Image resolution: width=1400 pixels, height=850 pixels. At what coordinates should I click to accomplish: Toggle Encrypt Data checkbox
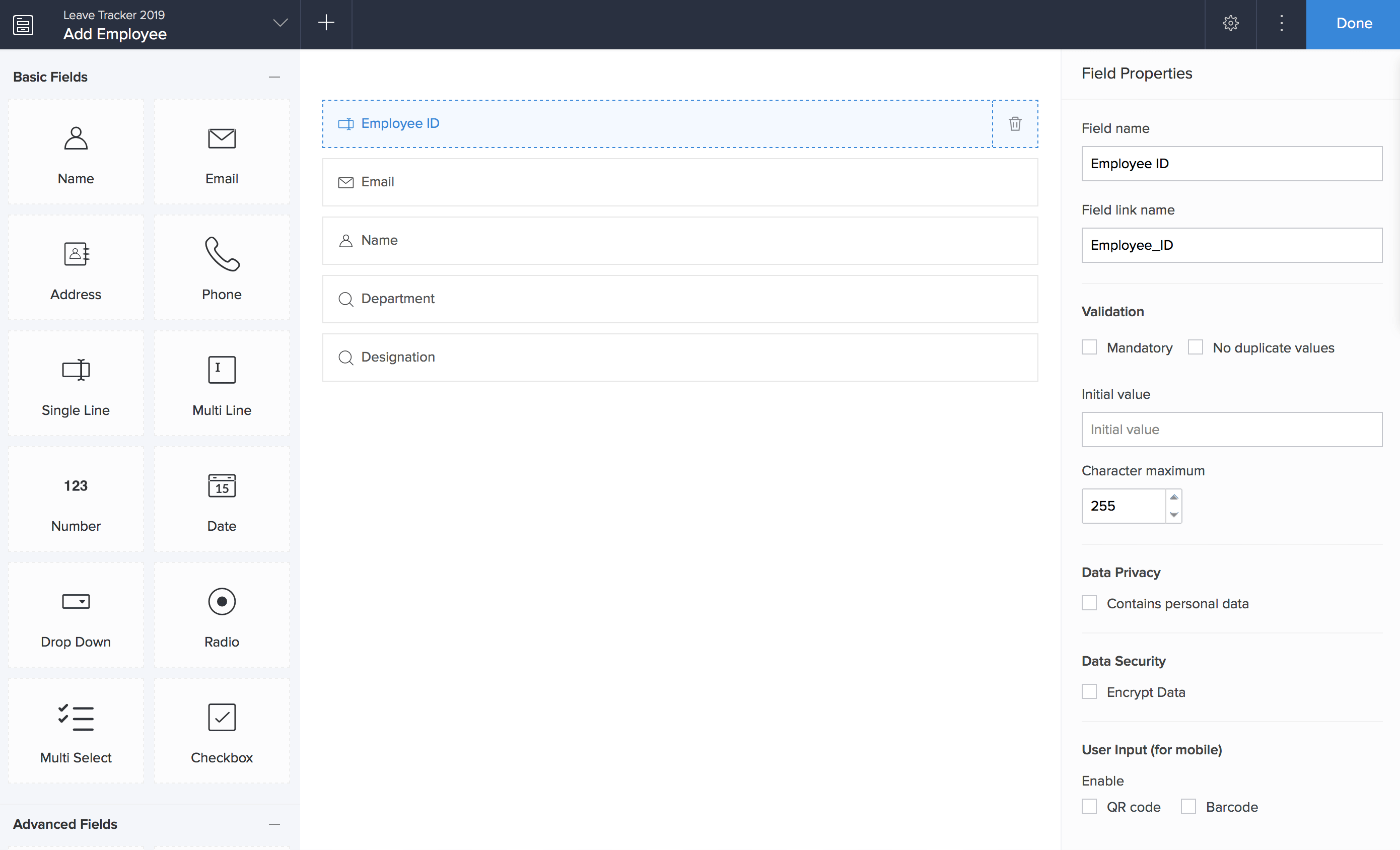pos(1089,691)
